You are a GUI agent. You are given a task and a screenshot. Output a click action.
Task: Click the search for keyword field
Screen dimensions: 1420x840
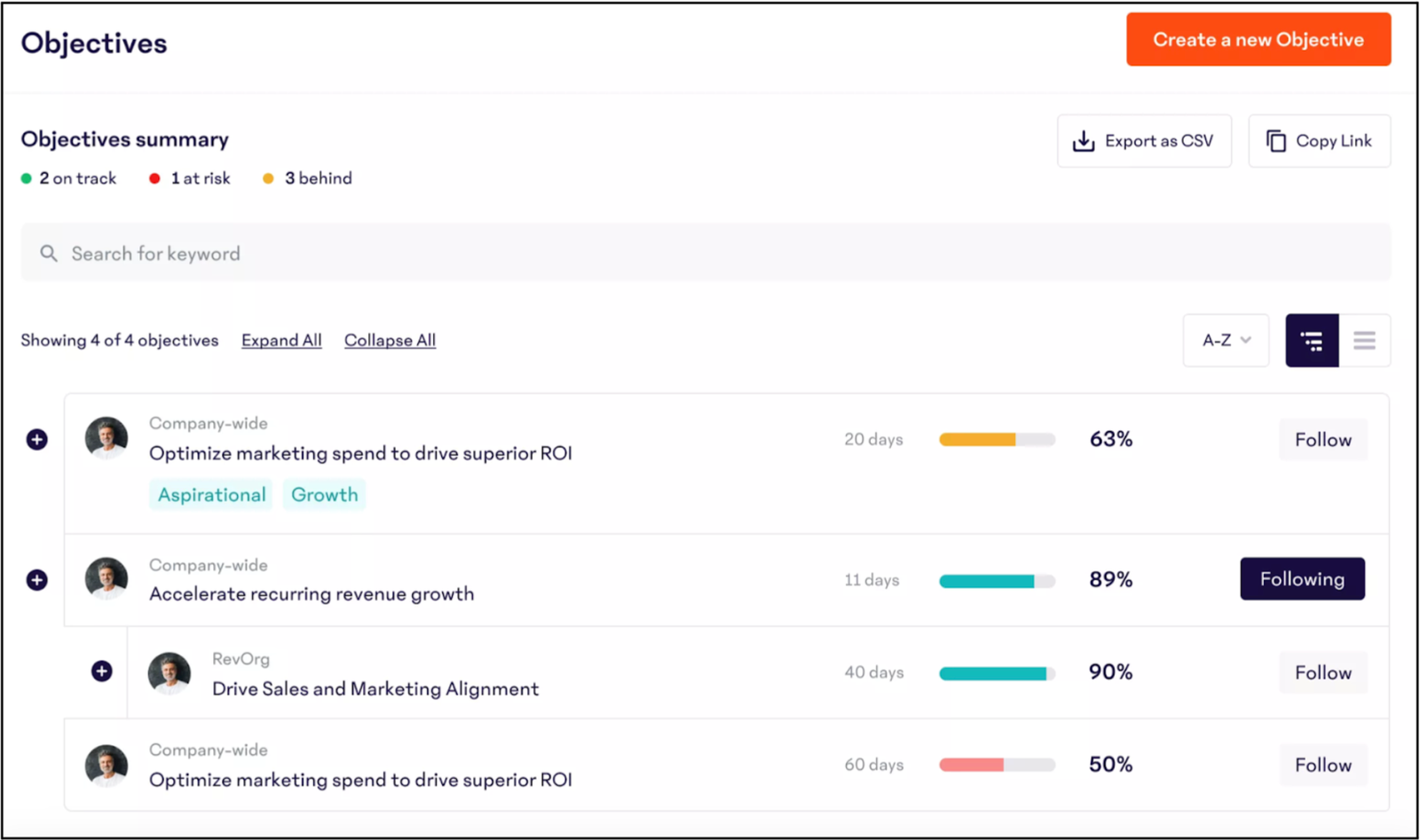(355, 253)
